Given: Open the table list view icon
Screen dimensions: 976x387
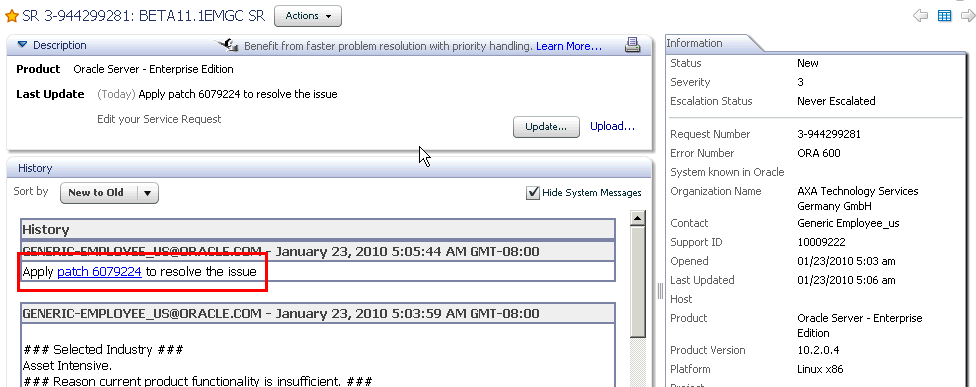Looking at the screenshot, I should (944, 16).
